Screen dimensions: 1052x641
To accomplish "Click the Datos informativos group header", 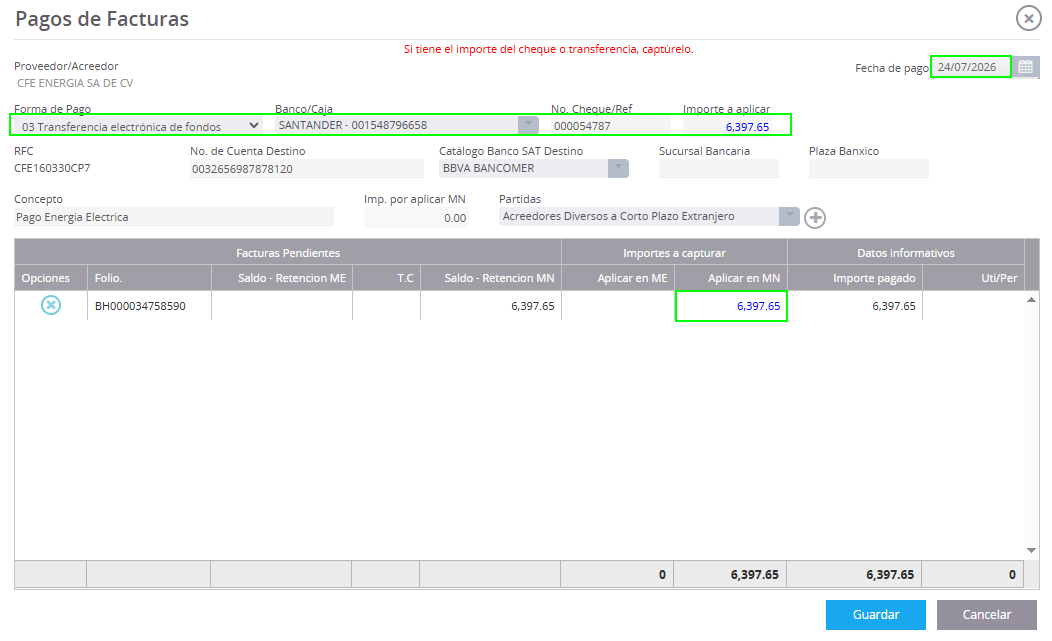I will pyautogui.click(x=906, y=253).
